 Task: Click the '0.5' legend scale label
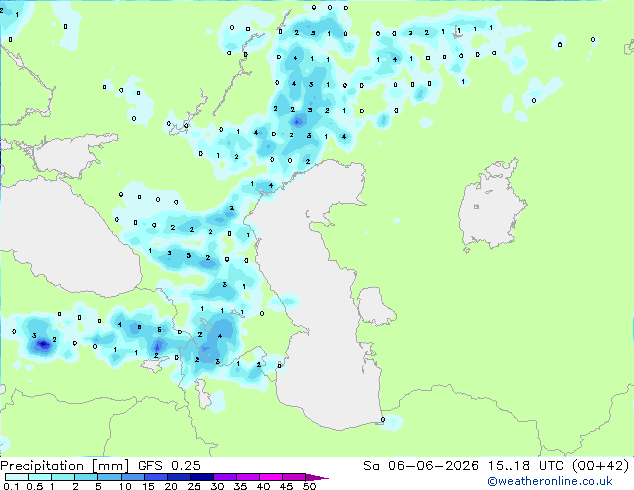[x=35, y=486]
